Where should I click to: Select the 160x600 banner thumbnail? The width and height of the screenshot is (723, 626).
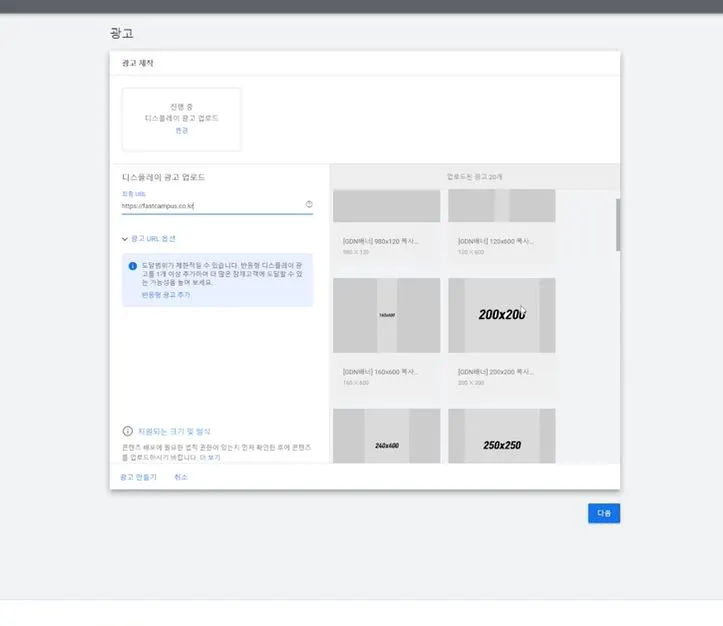pos(386,315)
